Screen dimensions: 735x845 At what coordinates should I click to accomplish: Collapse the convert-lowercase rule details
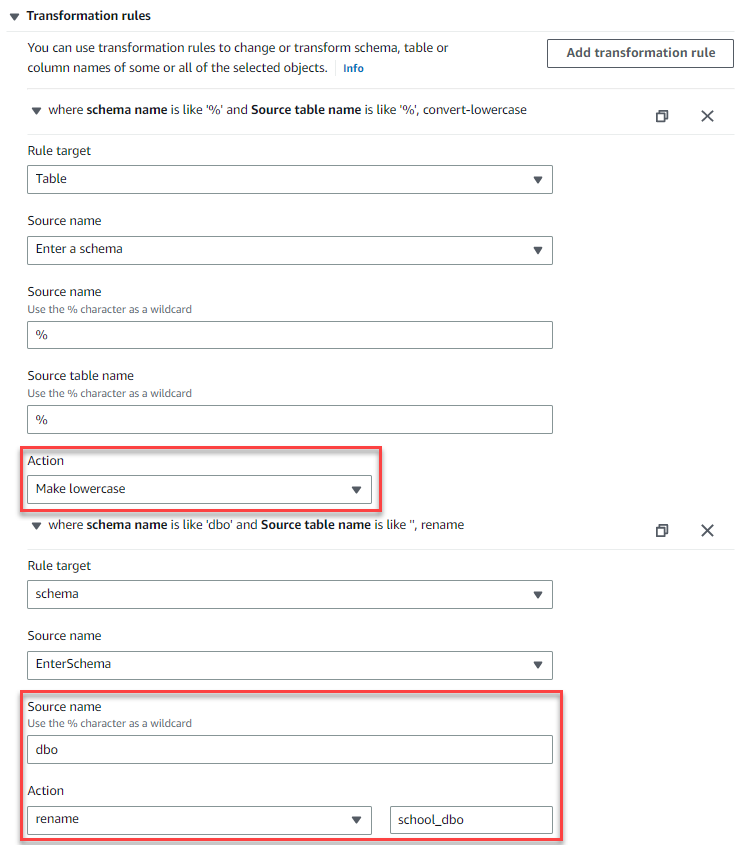37,111
